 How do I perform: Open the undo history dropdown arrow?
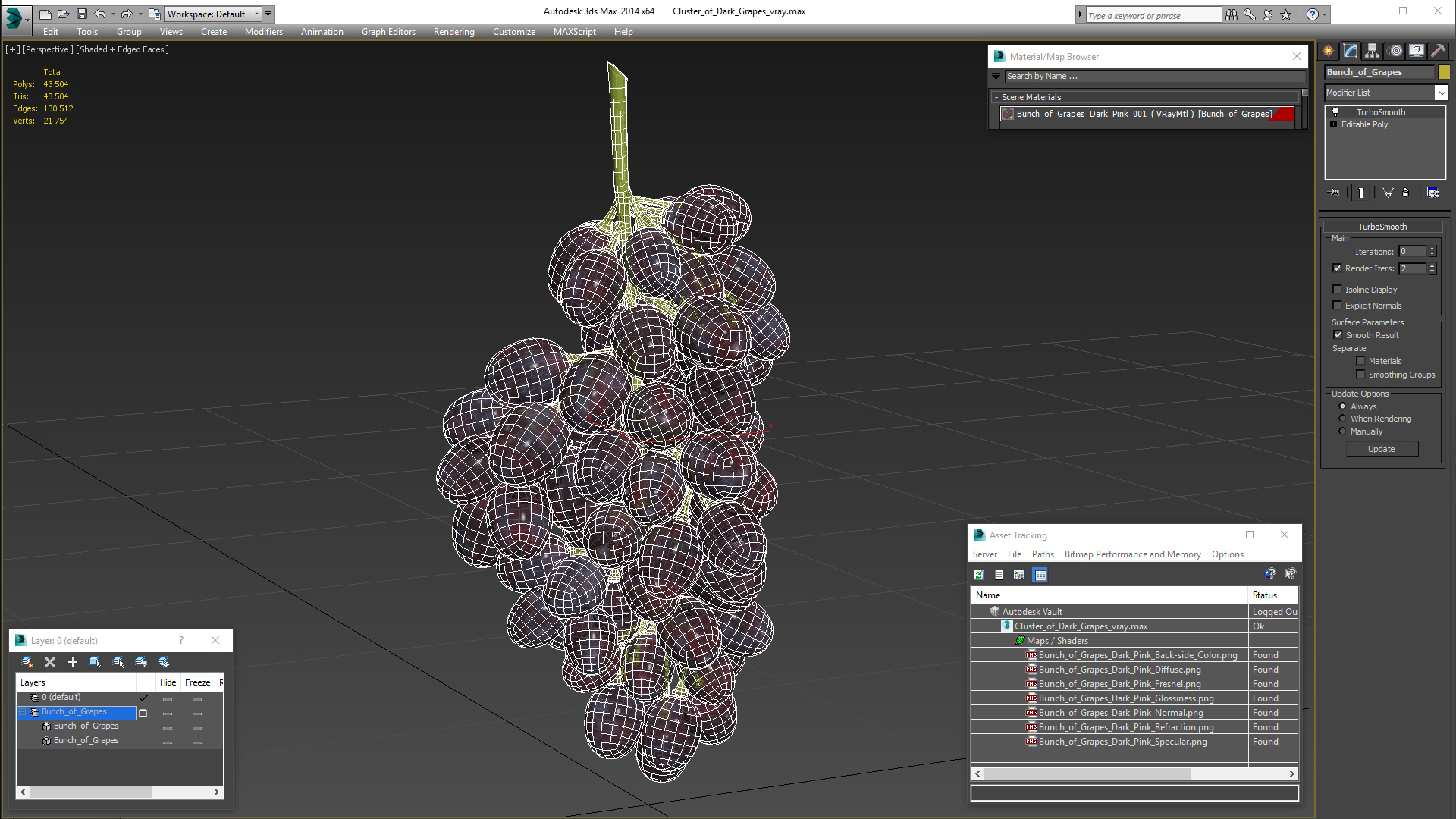113,14
